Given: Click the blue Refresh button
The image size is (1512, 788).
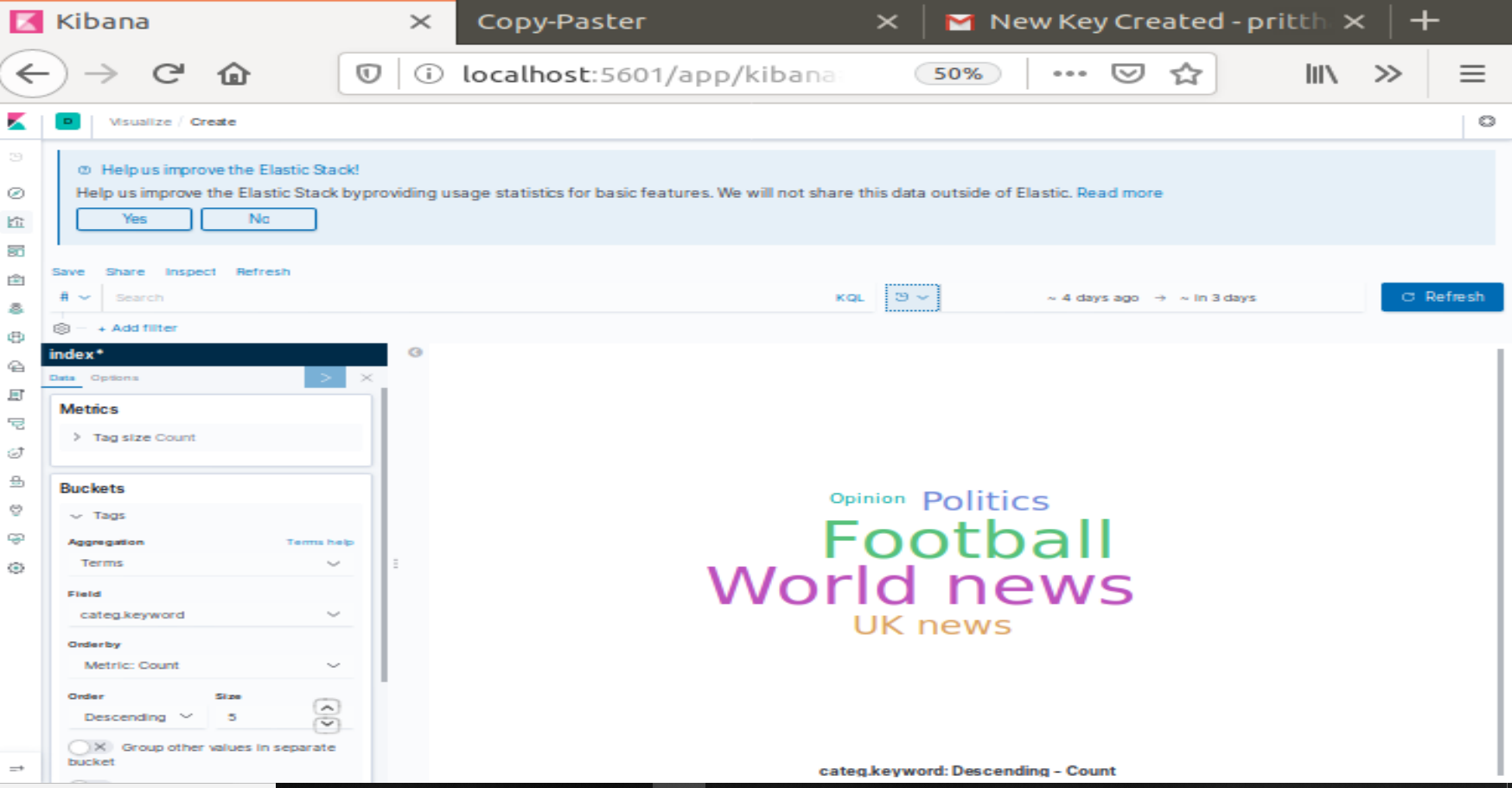Looking at the screenshot, I should pos(1442,296).
